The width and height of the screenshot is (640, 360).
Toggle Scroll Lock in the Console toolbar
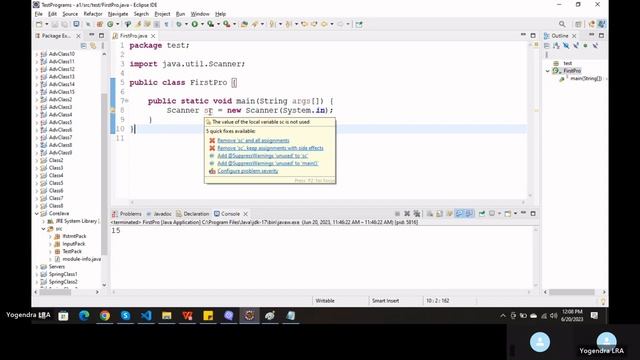[440, 214]
